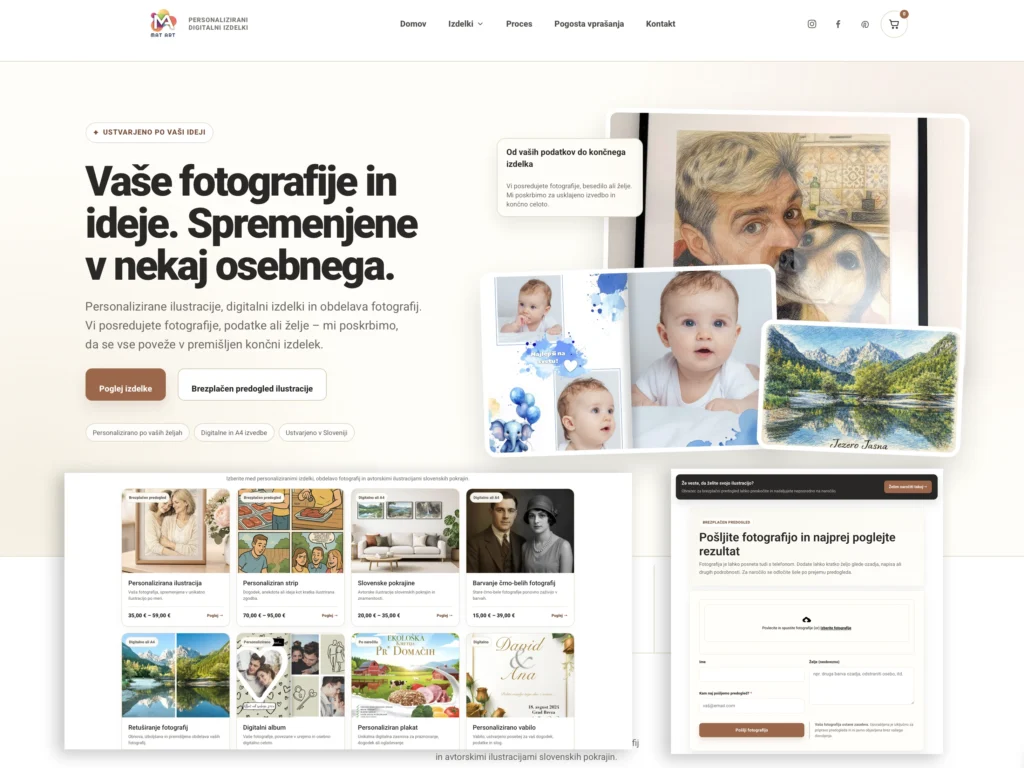Expand the Izdelki menu arrow
1024x768 pixels.
480,24
